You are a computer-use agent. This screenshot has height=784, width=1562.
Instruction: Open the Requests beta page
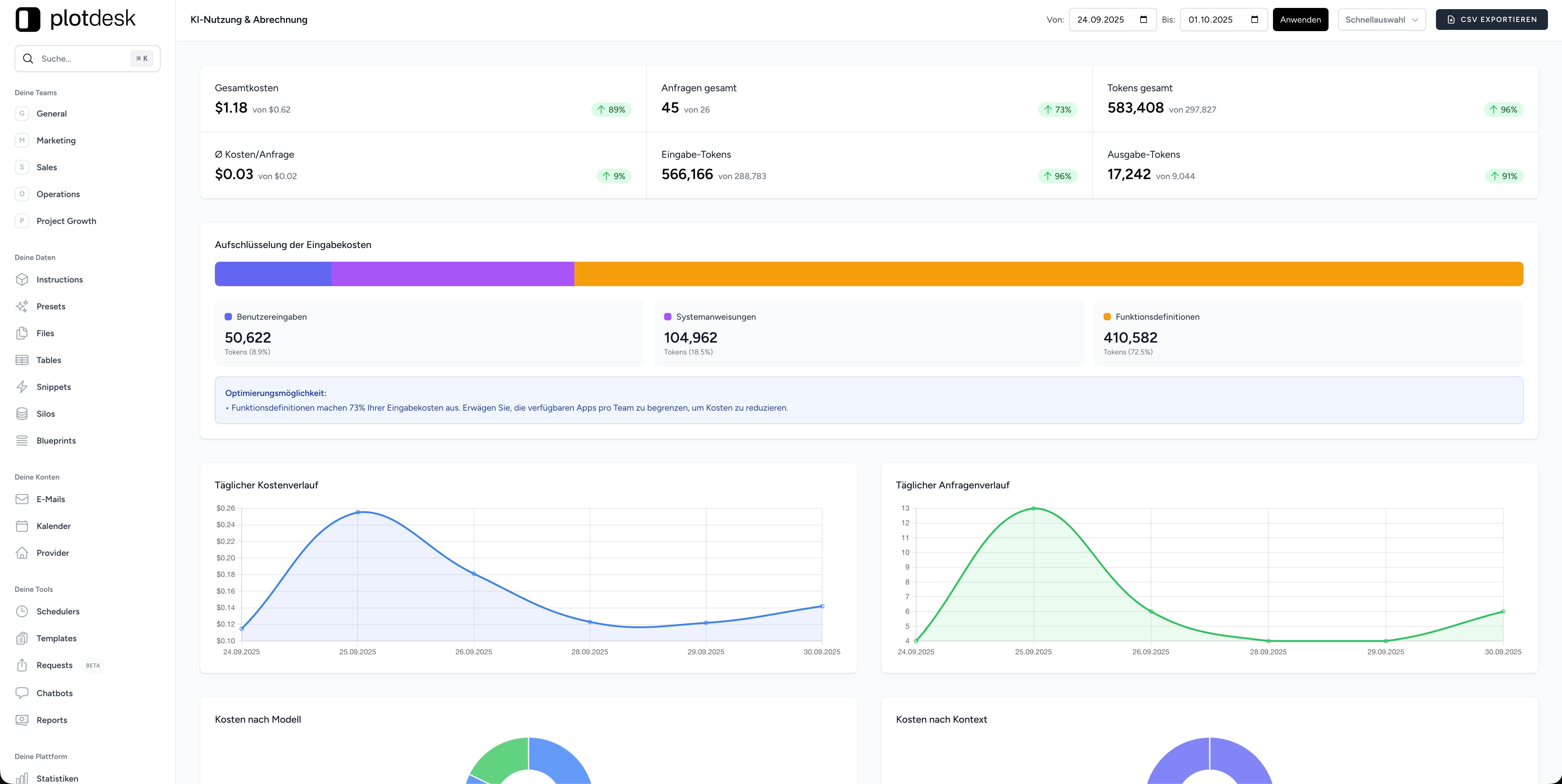(x=55, y=665)
